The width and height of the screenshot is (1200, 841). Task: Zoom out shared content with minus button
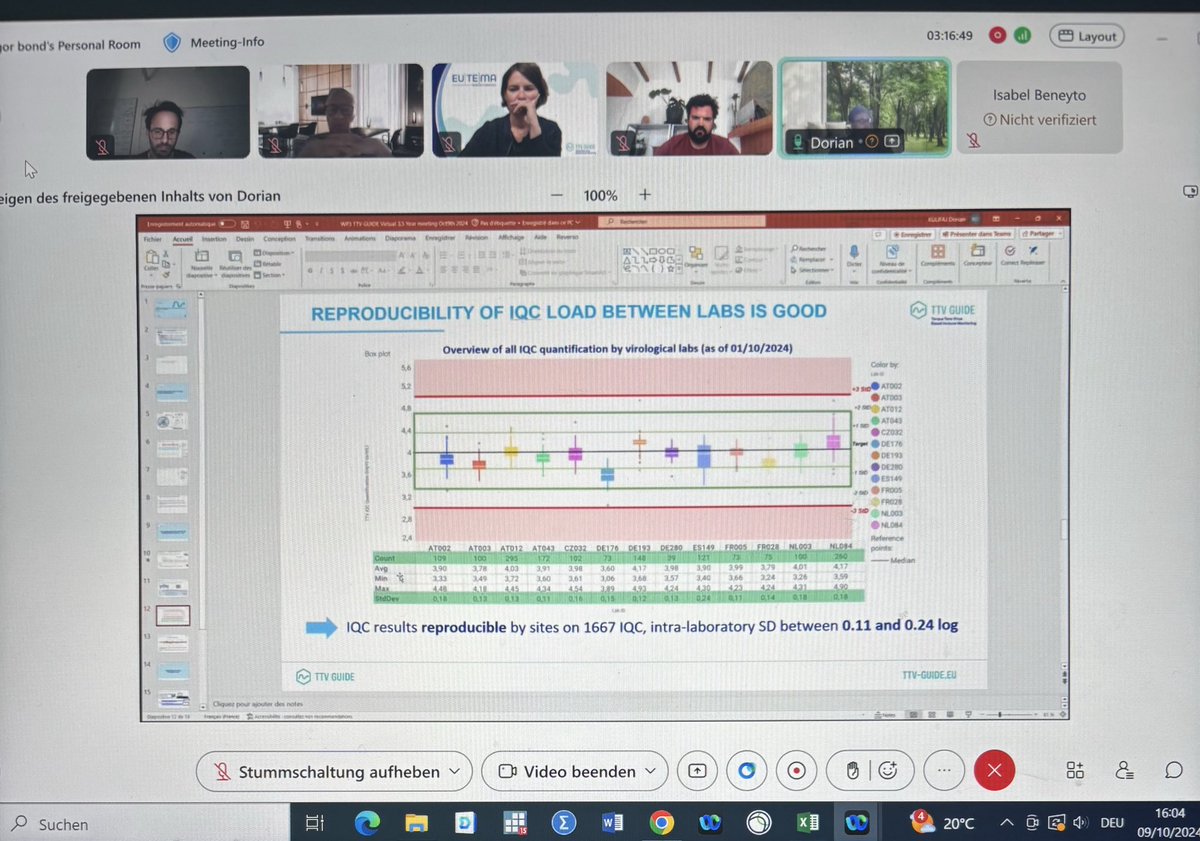tap(557, 195)
